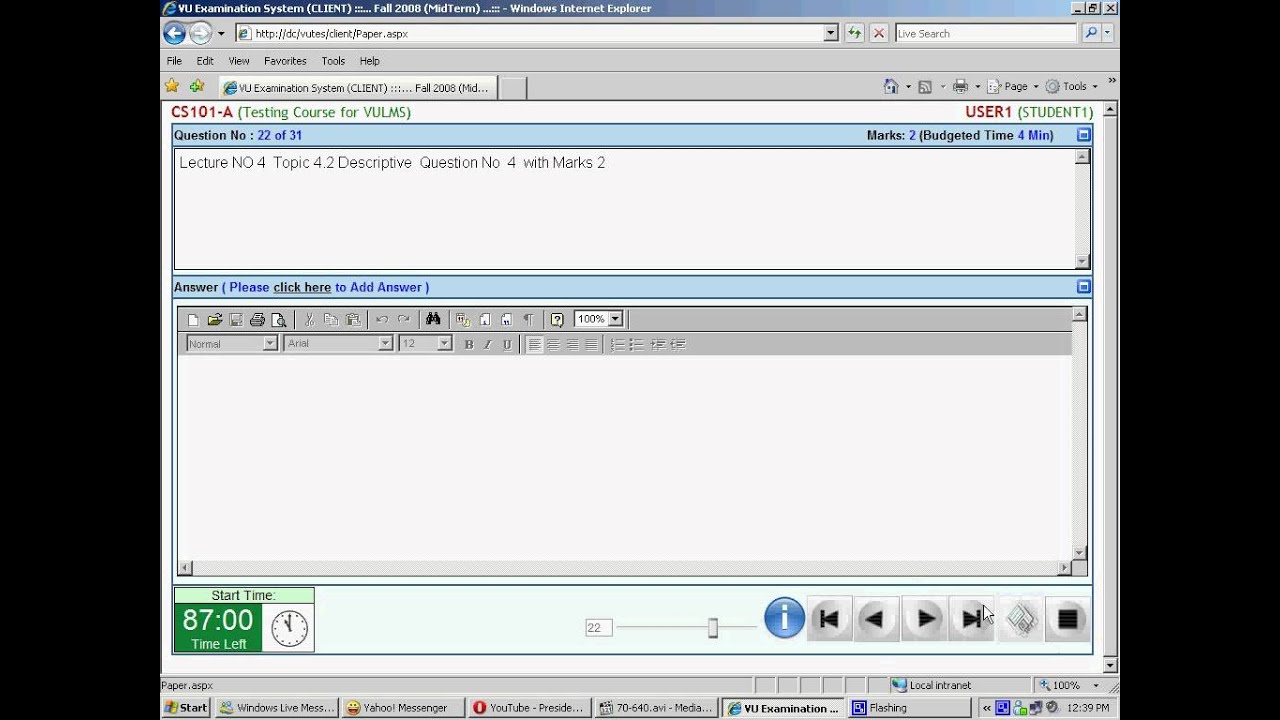Viewport: 1280px width, 720px height.
Task: Jump to the first question
Action: point(829,619)
